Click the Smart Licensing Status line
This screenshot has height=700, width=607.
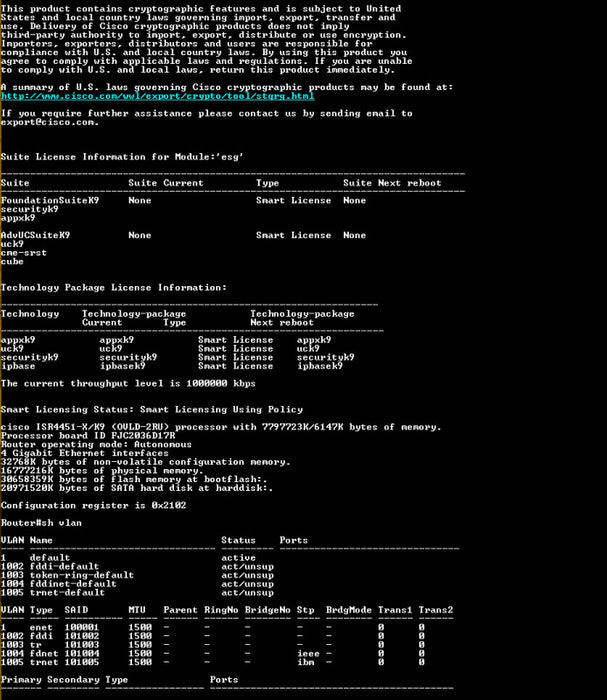pyautogui.click(x=152, y=410)
